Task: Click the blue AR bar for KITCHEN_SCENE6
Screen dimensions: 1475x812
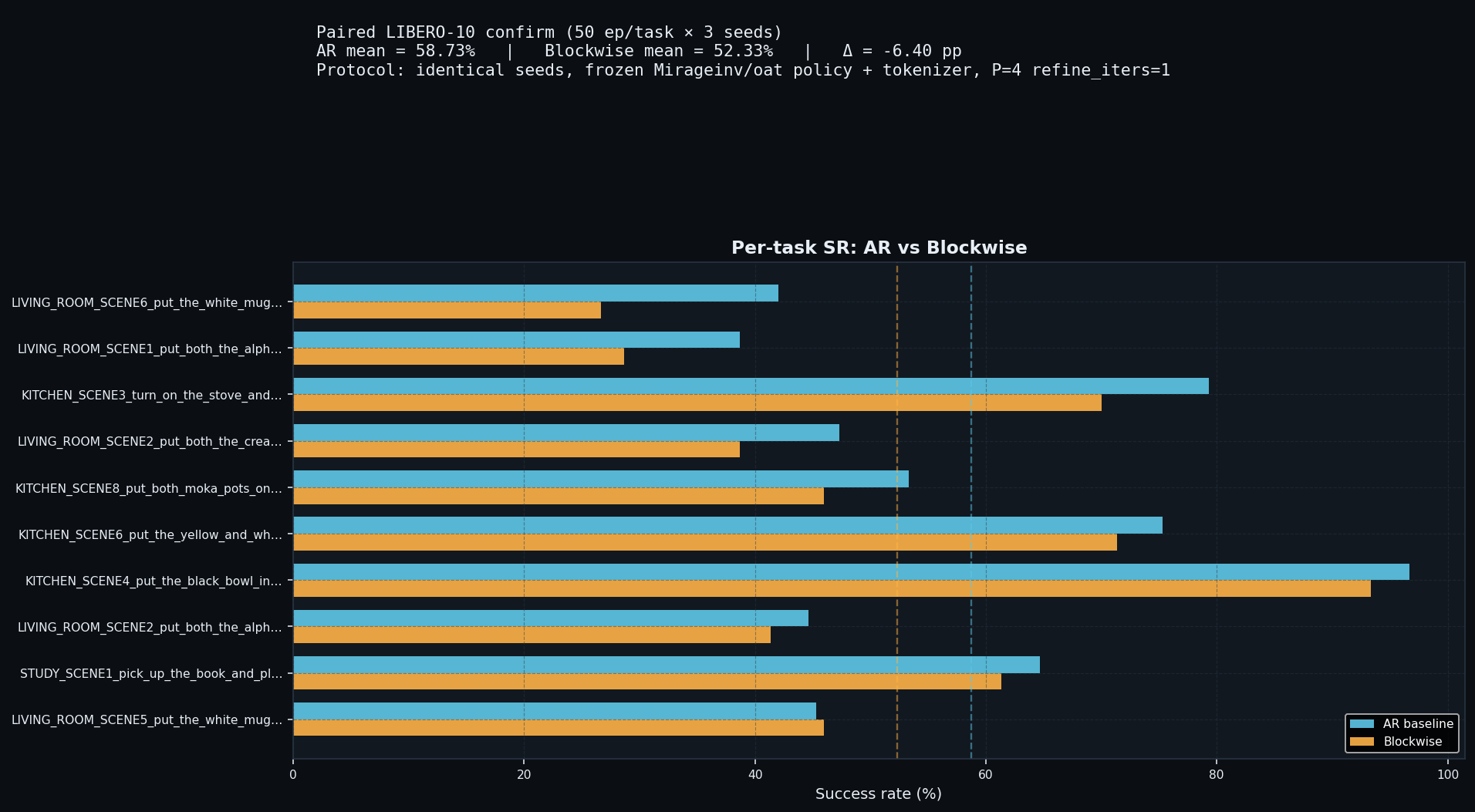Action: click(727, 525)
